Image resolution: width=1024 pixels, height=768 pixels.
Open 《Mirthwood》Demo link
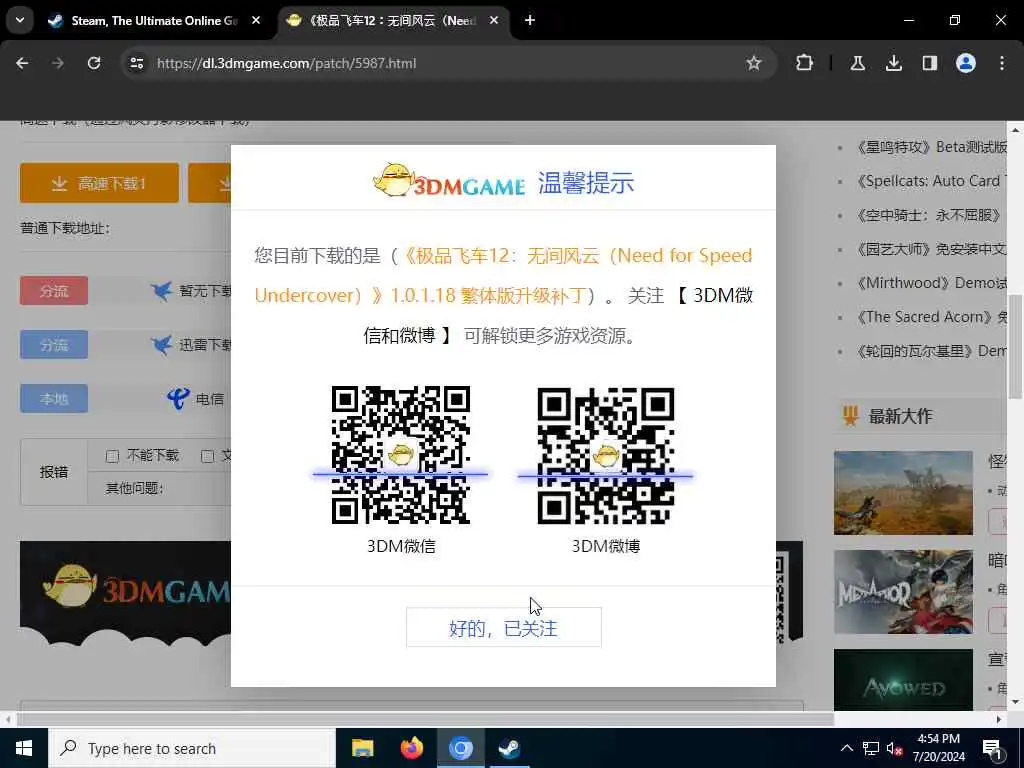tap(931, 283)
